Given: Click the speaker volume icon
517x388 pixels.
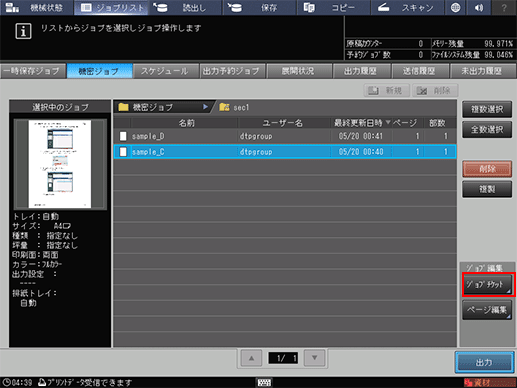Looking at the screenshot, I should [x=479, y=7].
